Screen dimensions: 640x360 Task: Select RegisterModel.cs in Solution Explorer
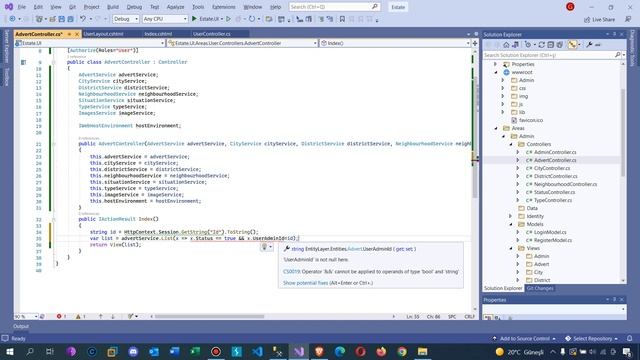tap(553, 240)
